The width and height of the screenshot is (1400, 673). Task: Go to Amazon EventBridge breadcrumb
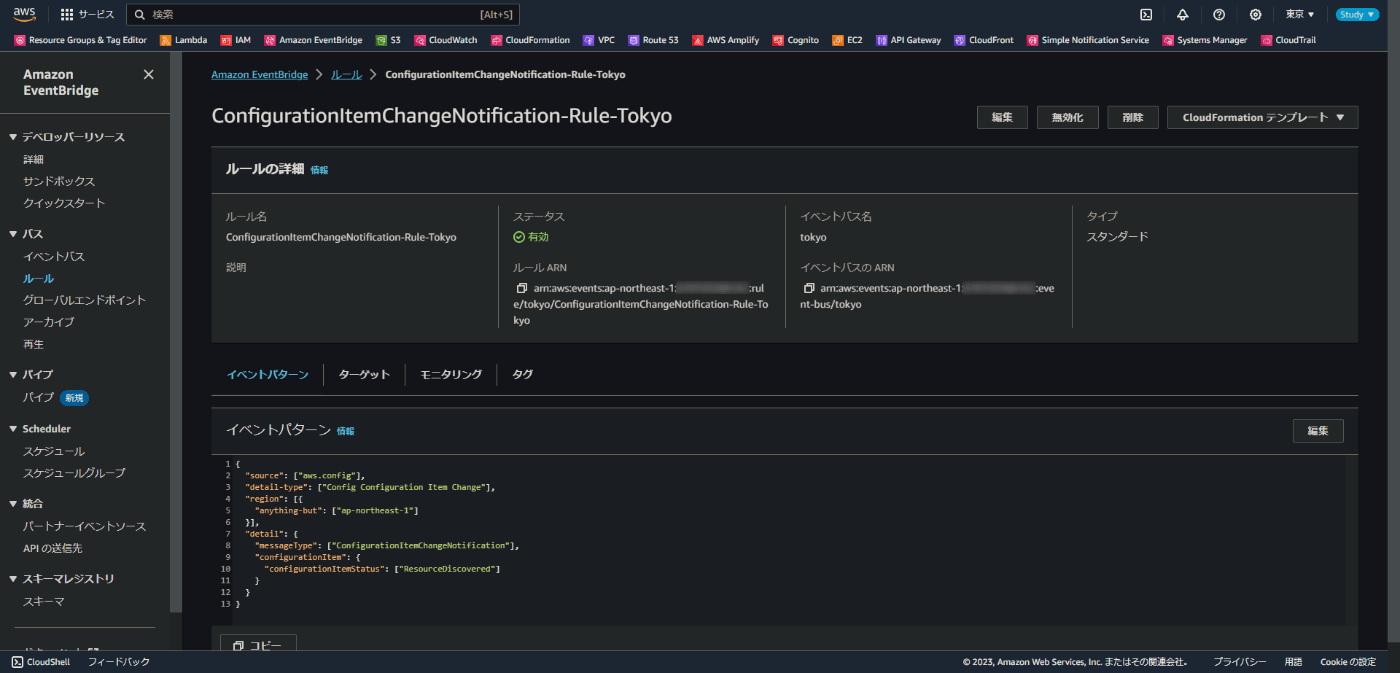click(259, 75)
